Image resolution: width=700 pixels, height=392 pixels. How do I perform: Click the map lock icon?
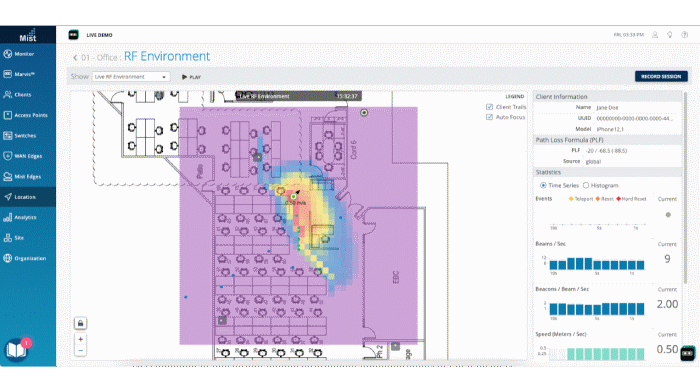tap(80, 323)
